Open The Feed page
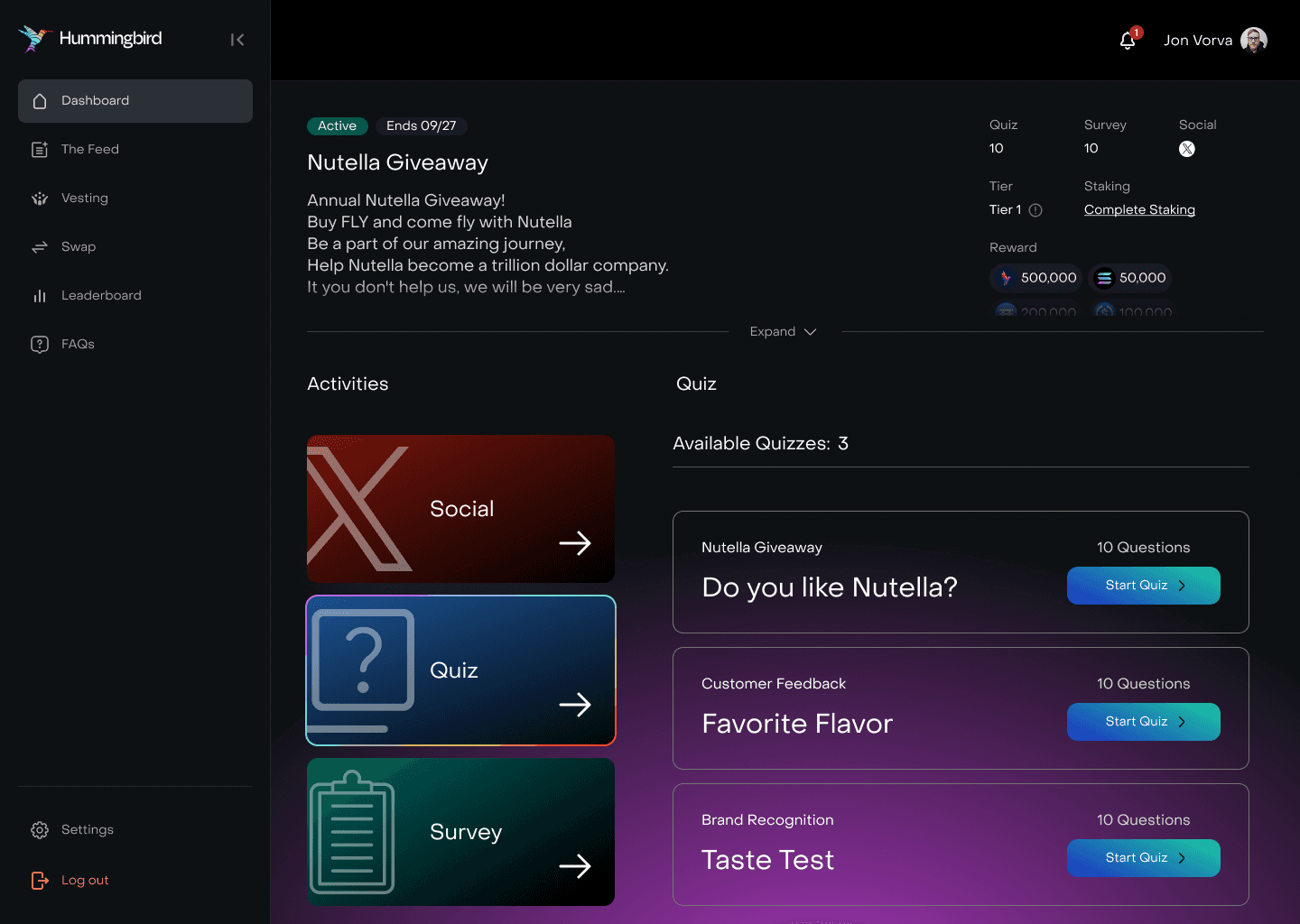The width and height of the screenshot is (1300, 924). (90, 150)
